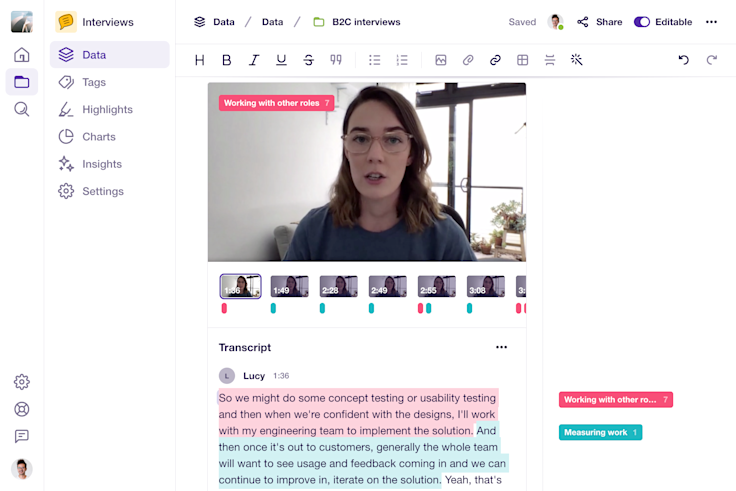Select the 2:49 video thumbnail
This screenshot has height=491, width=736.
point(388,286)
